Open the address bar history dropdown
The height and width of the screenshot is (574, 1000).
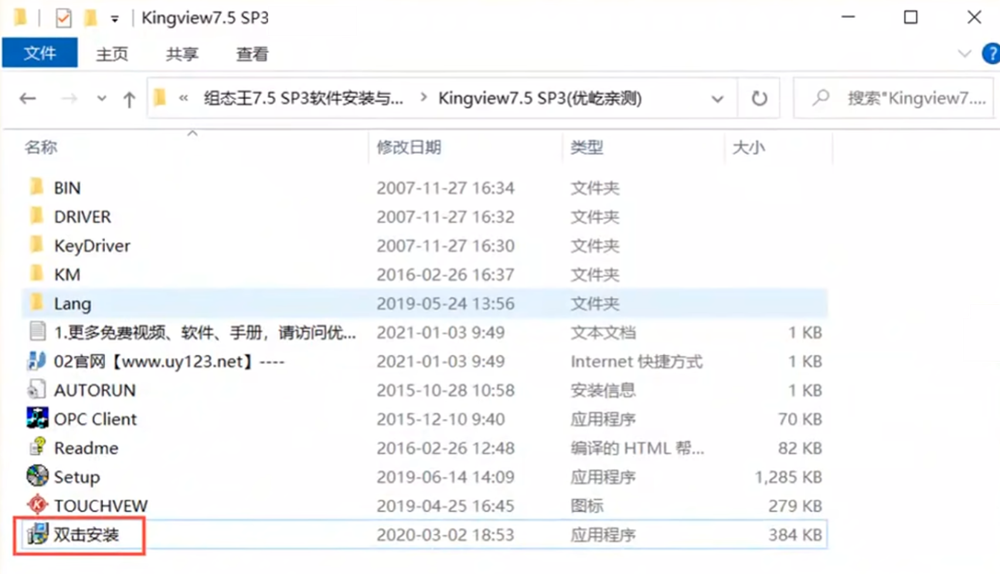pyautogui.click(x=717, y=99)
